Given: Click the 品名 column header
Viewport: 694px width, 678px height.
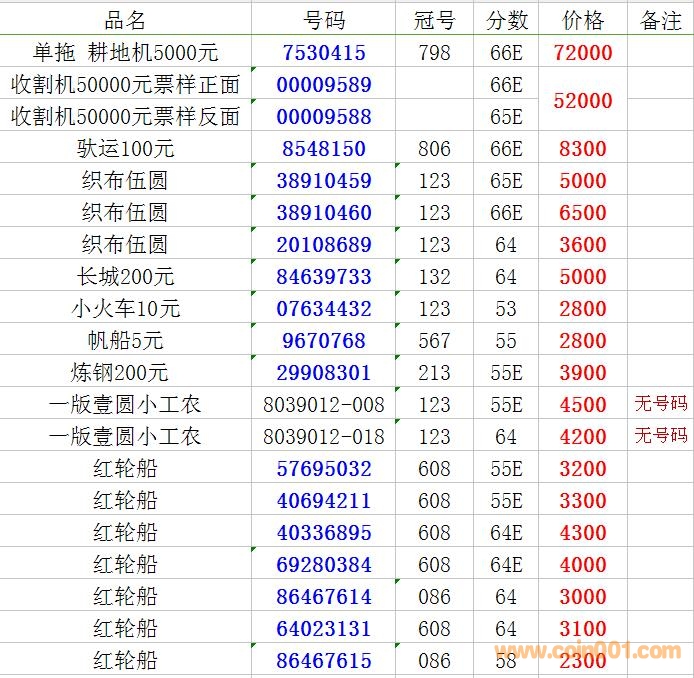Looking at the screenshot, I should 125,20.
